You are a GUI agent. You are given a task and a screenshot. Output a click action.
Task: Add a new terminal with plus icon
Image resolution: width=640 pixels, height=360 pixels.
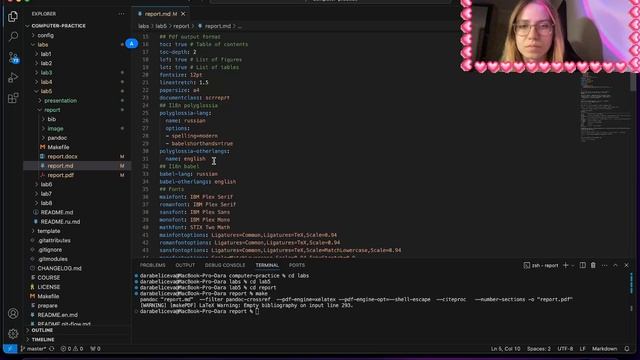566,265
